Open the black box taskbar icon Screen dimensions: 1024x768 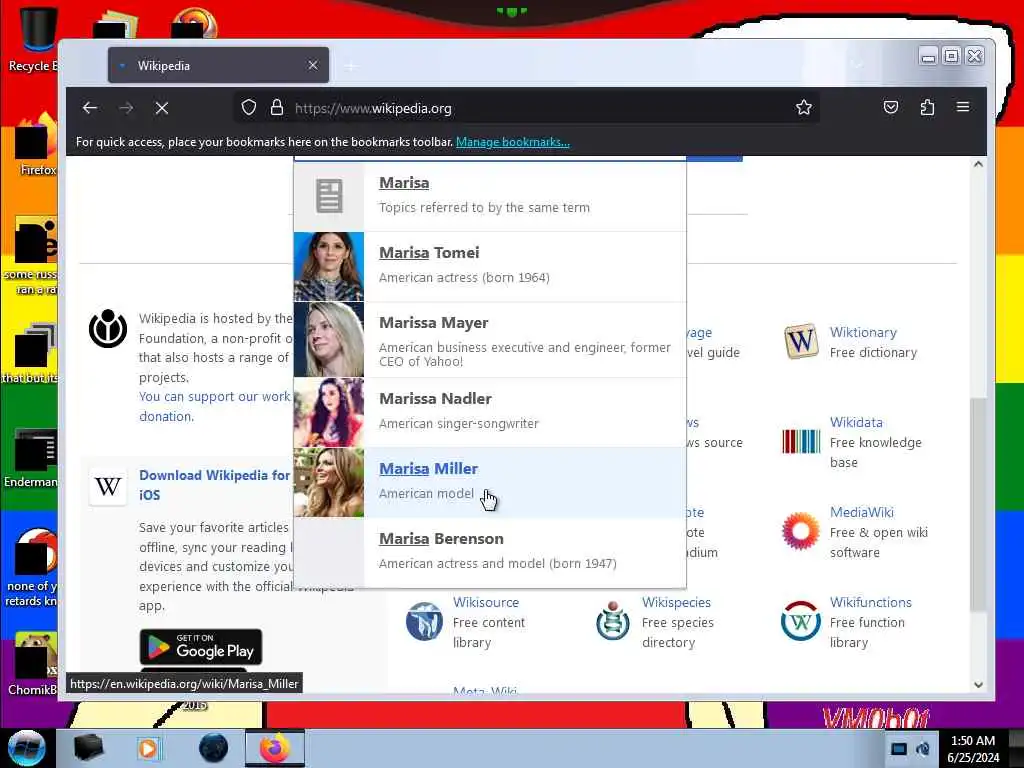[x=89, y=748]
